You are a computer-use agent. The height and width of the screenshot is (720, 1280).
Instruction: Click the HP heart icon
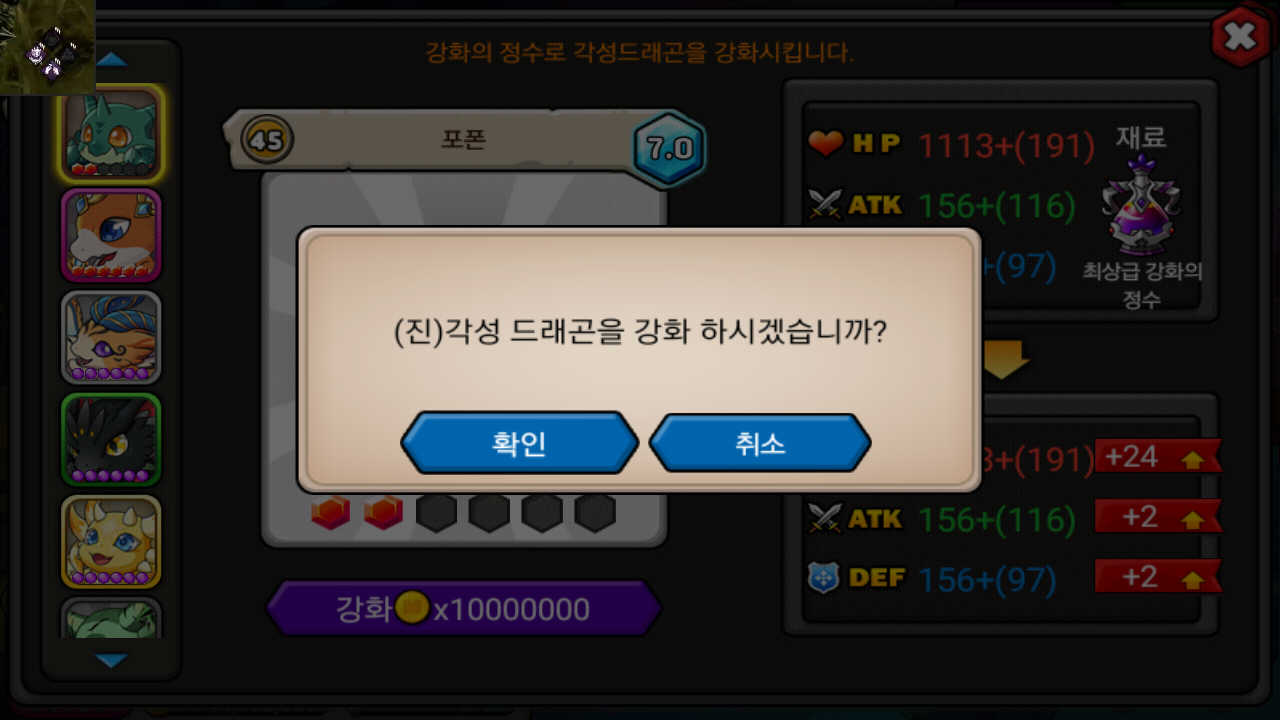point(826,144)
